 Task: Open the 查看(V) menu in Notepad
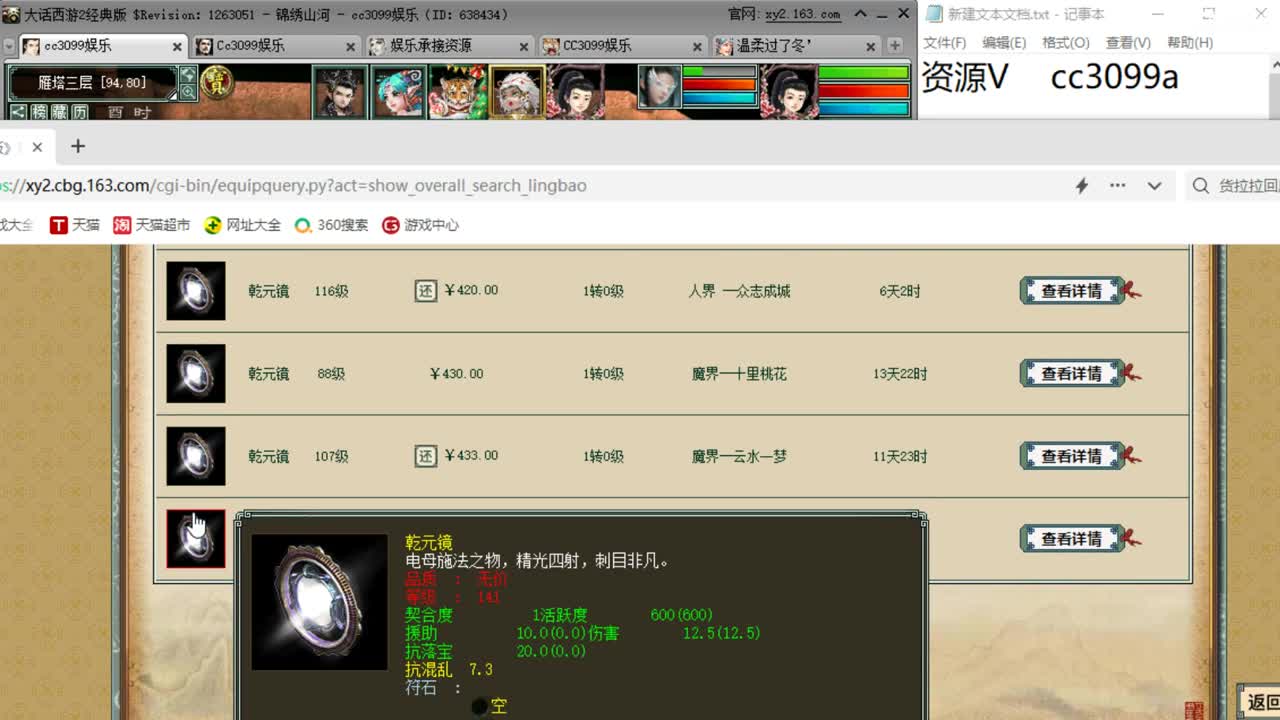(x=1128, y=43)
